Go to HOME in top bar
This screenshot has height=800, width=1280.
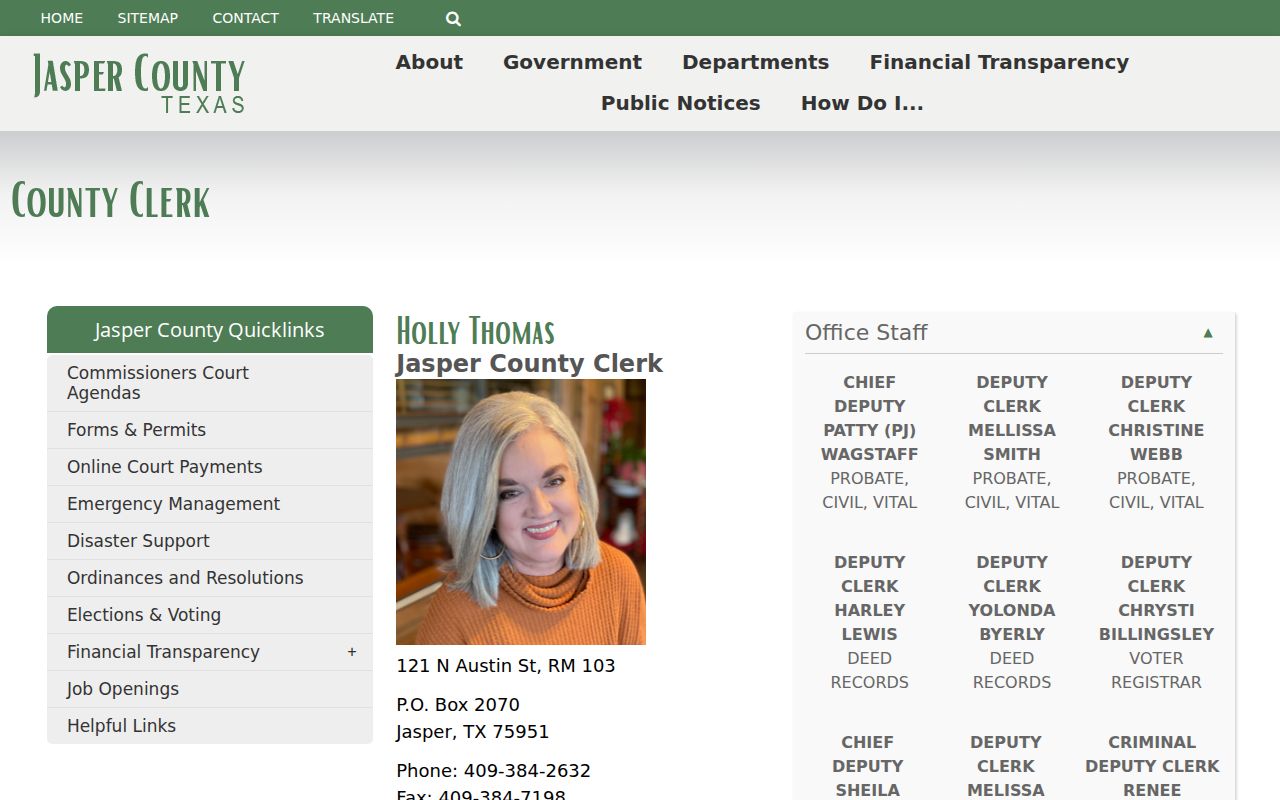(x=62, y=18)
